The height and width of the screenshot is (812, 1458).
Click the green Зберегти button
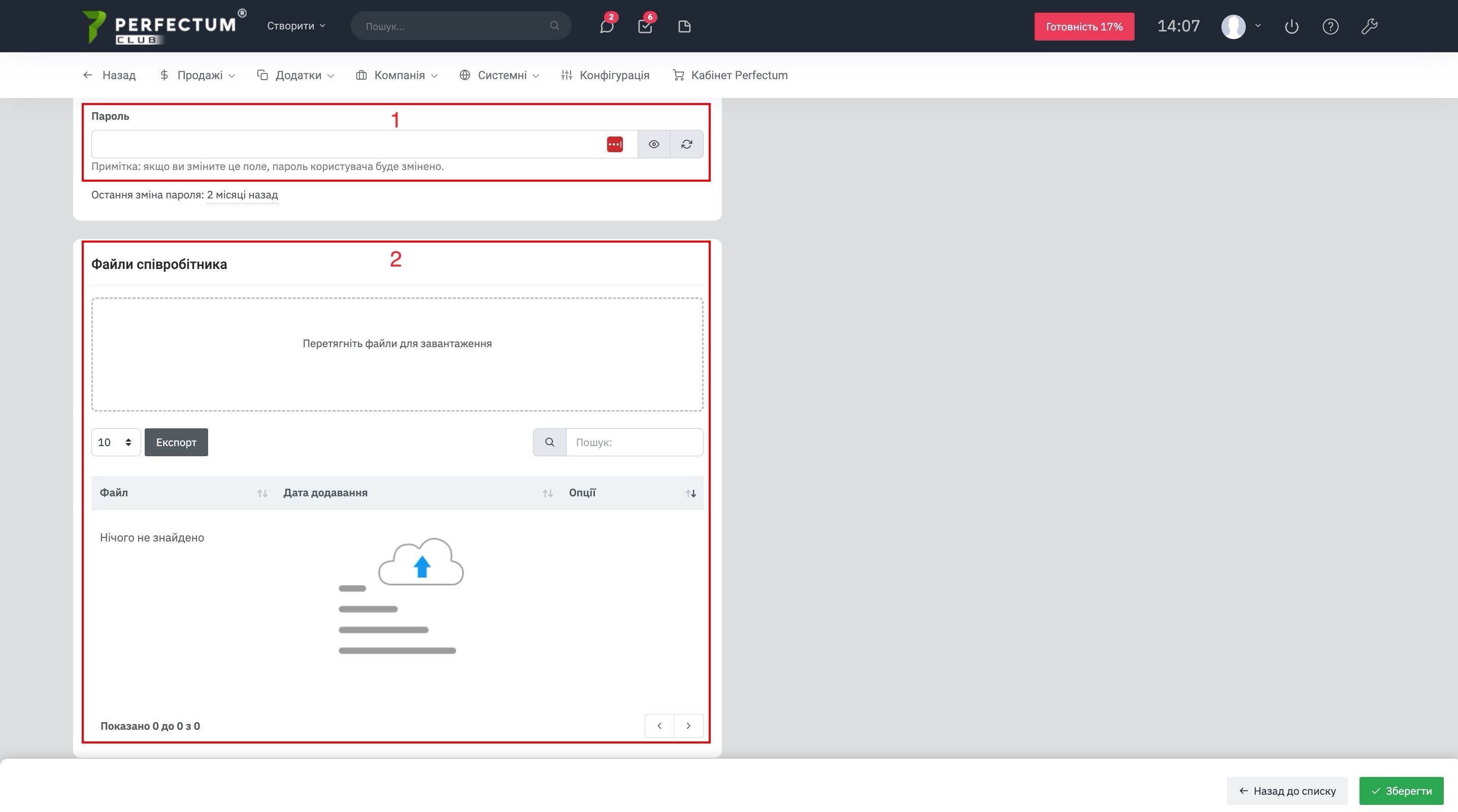coord(1401,791)
